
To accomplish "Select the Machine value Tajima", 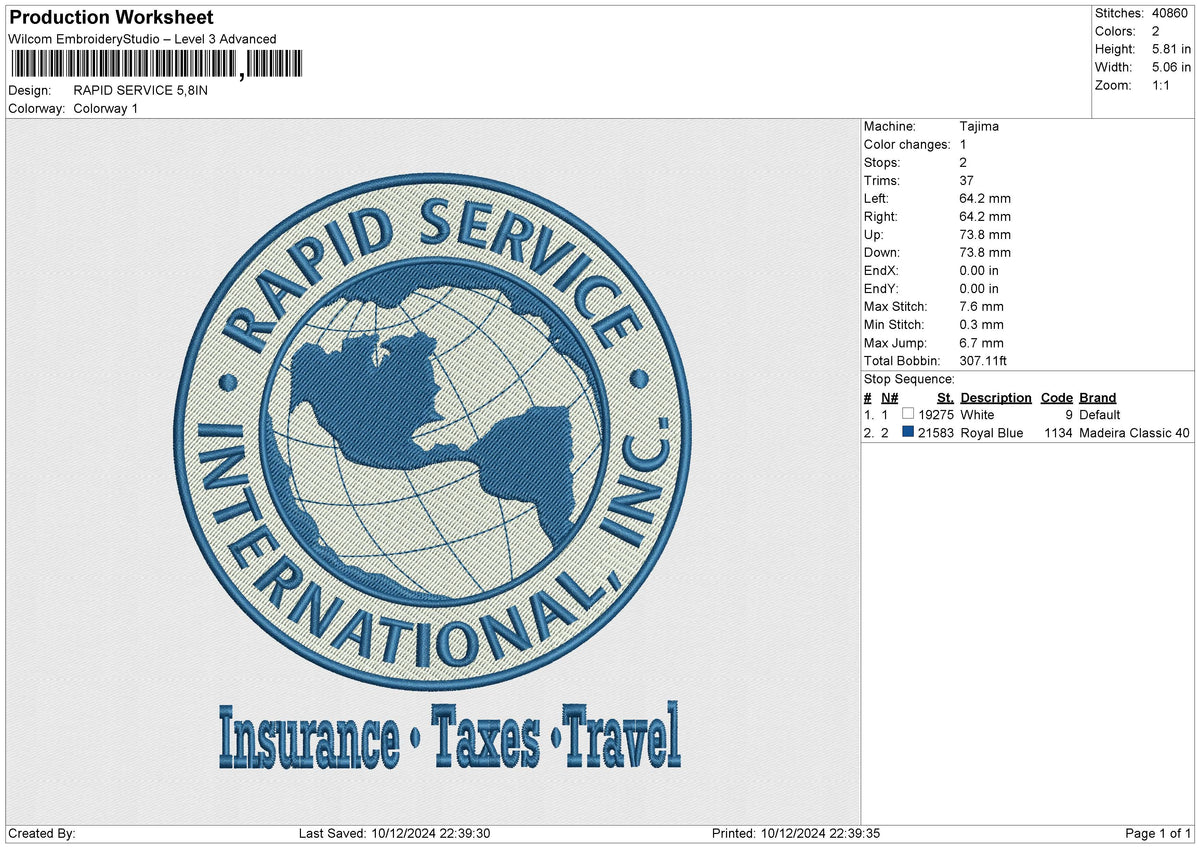I will 979,126.
